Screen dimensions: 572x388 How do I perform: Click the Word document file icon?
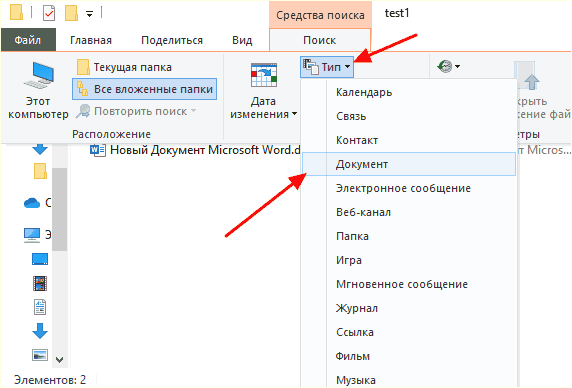click(98, 150)
